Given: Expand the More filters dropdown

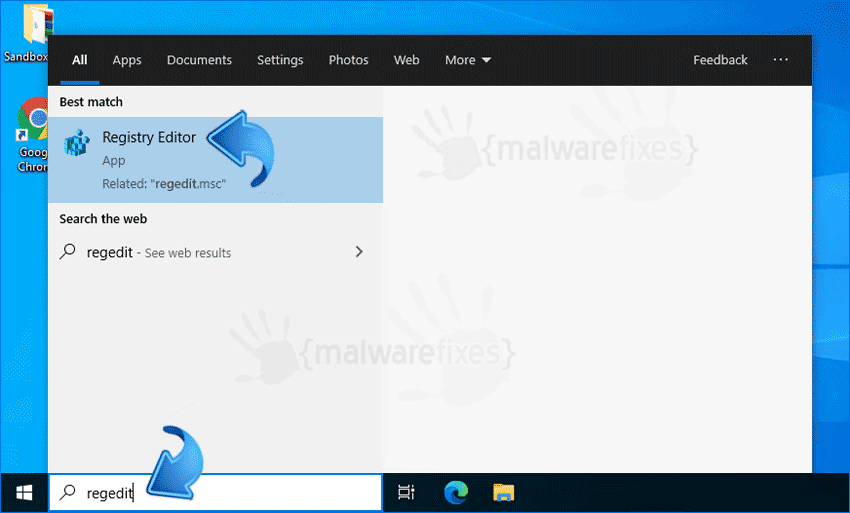Looking at the screenshot, I should pyautogui.click(x=468, y=60).
